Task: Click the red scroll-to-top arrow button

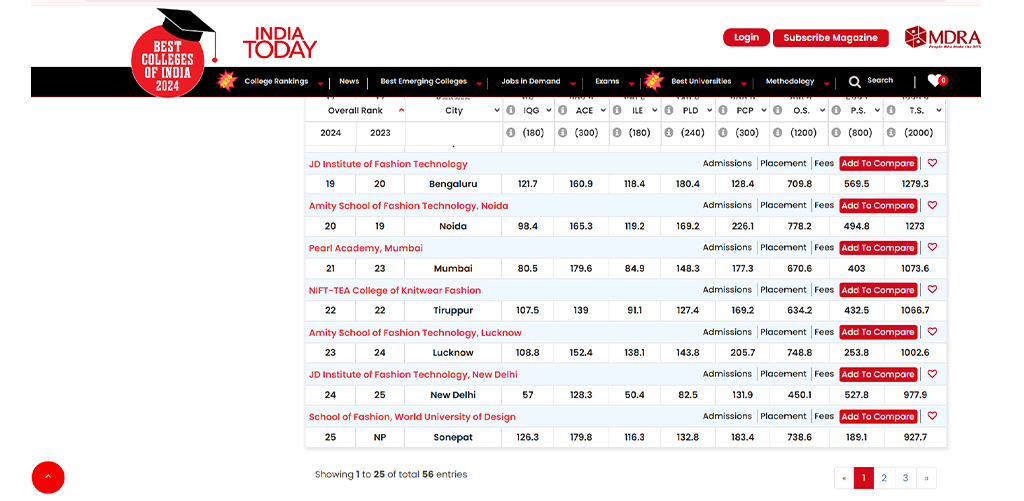Action: coord(48,477)
